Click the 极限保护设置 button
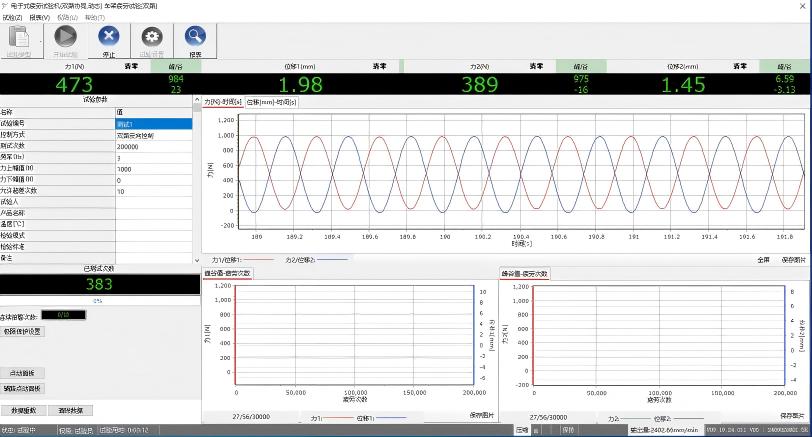The width and height of the screenshot is (812, 437). (23, 331)
